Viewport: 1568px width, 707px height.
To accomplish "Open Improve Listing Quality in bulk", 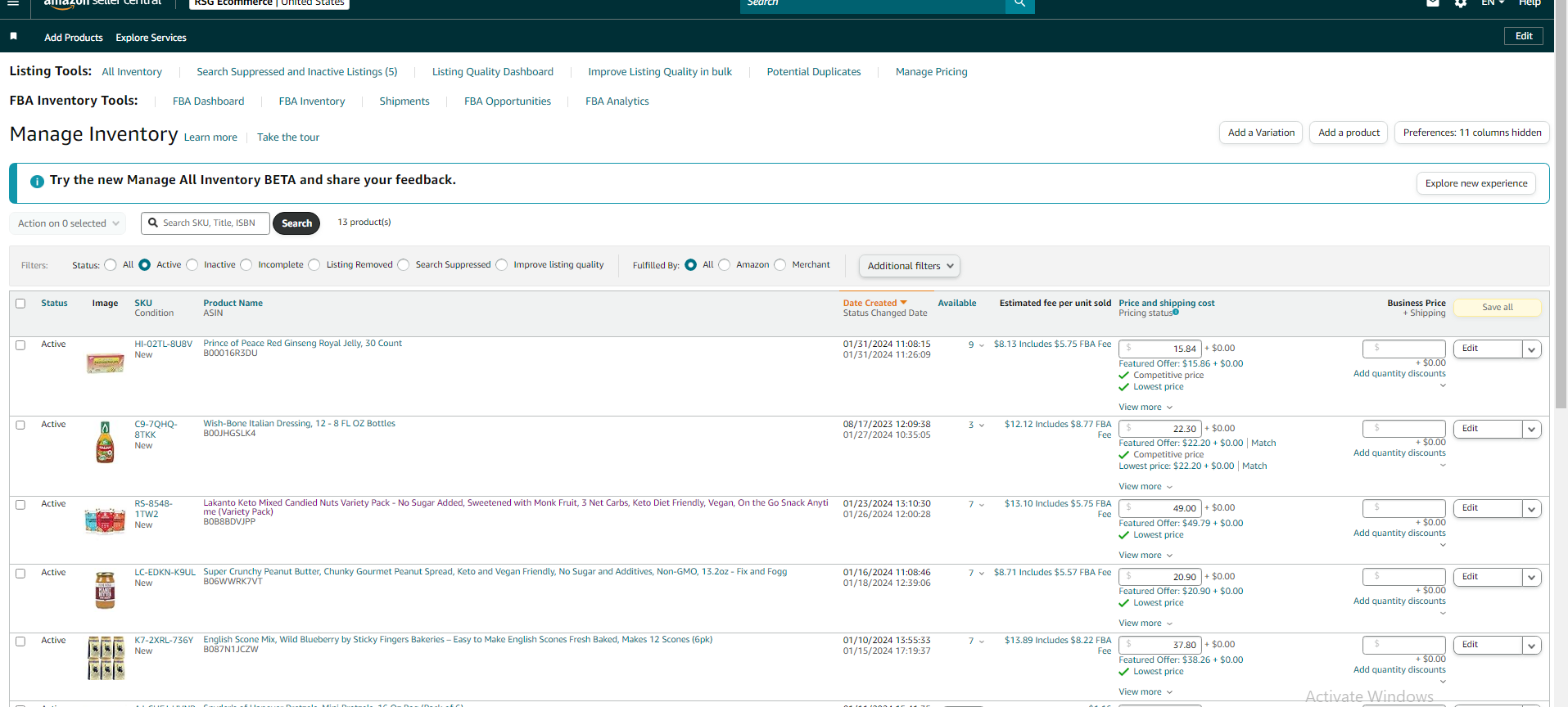I will pyautogui.click(x=660, y=72).
